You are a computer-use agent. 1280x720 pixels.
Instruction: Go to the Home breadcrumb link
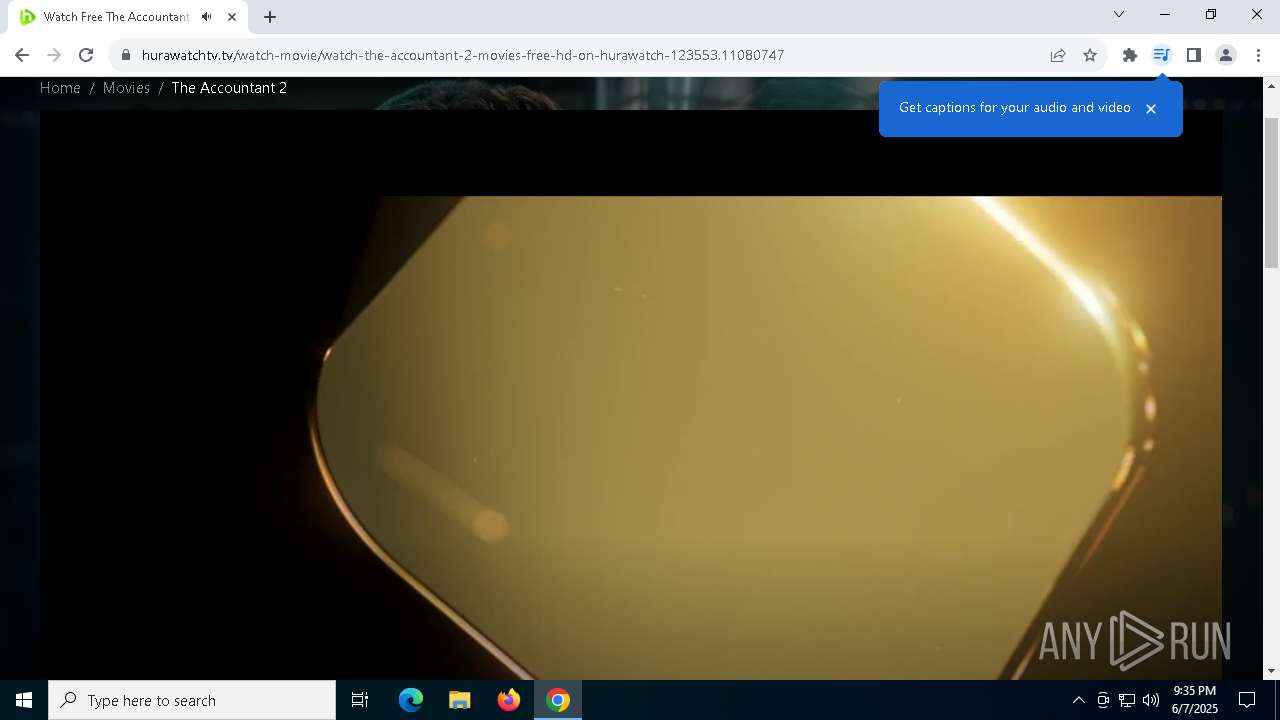click(x=60, y=88)
